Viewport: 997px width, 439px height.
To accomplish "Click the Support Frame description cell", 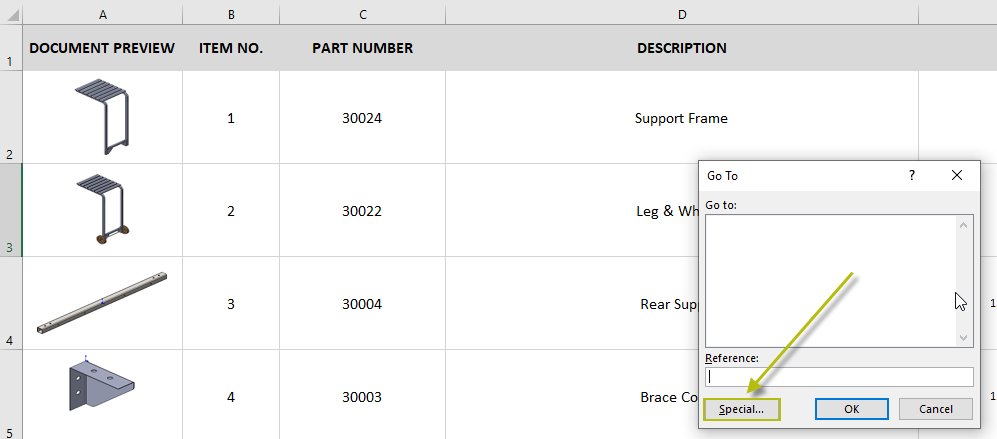I will click(x=681, y=118).
